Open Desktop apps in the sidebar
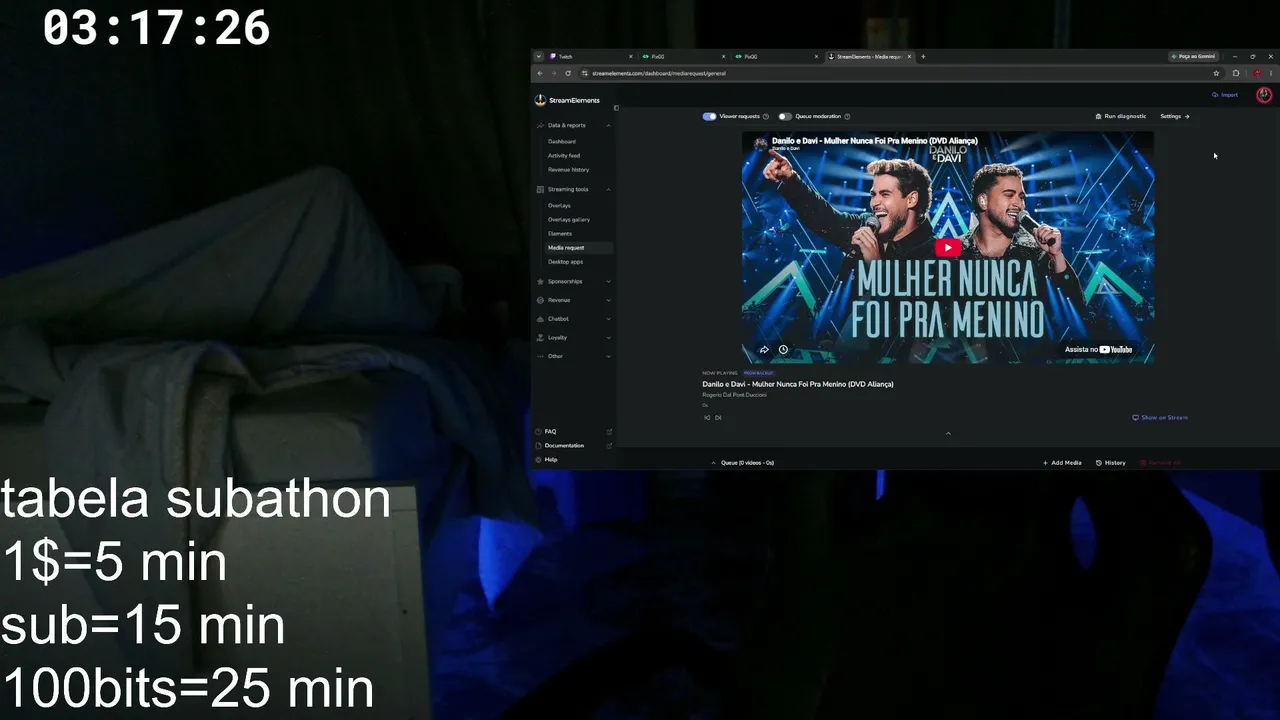This screenshot has height=720, width=1280. point(565,262)
